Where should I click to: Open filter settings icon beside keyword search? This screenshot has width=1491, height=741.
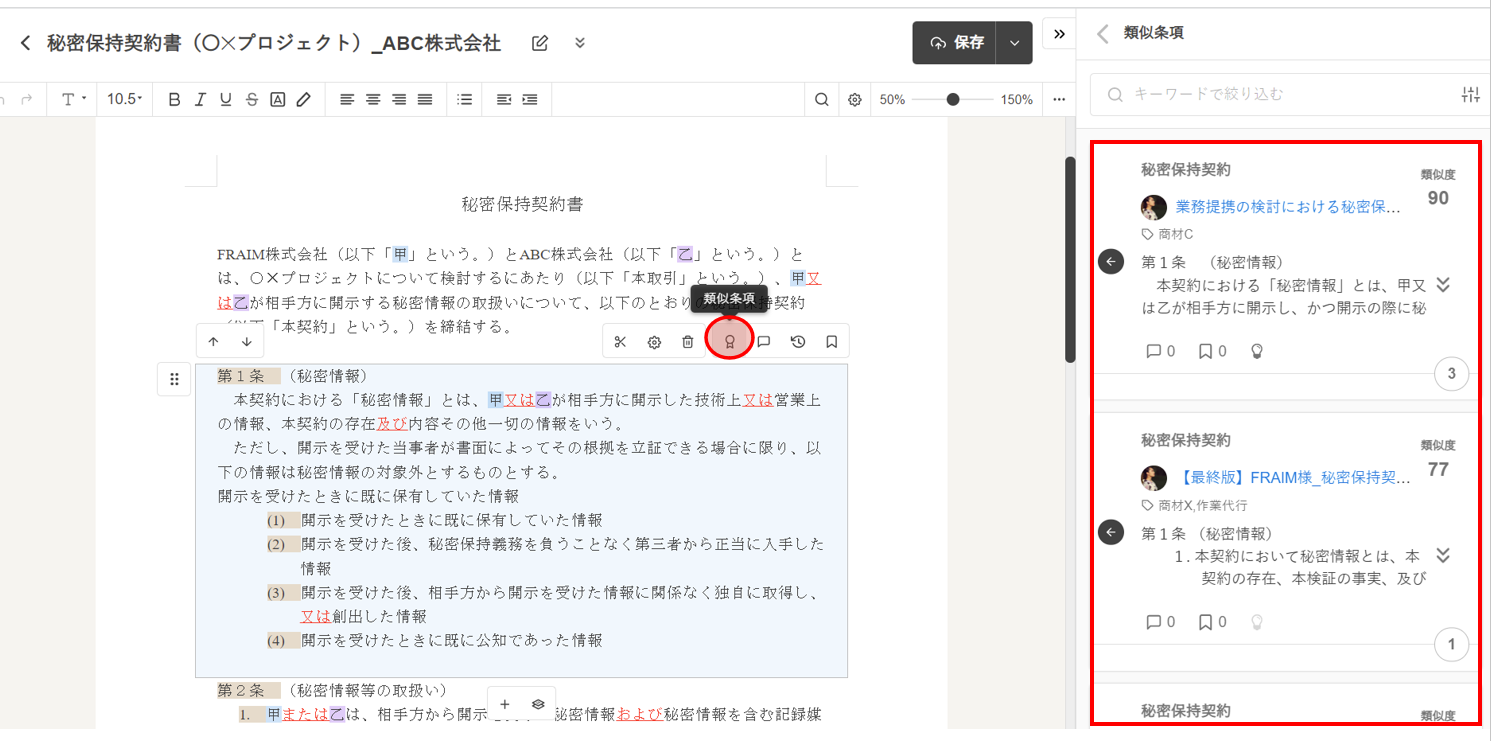[x=1470, y=95]
